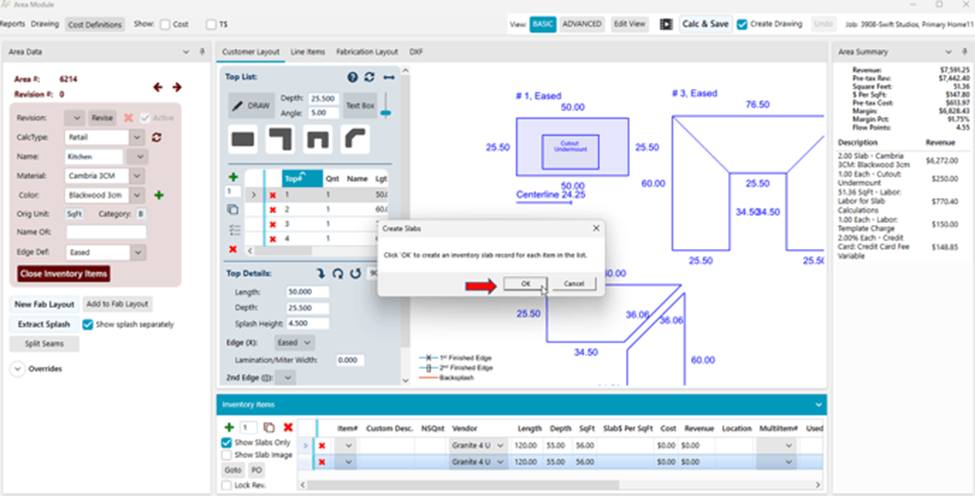Screen dimensions: 975x496
Task: Rotate top counterclockwise in Top Details
Action: coord(355,273)
